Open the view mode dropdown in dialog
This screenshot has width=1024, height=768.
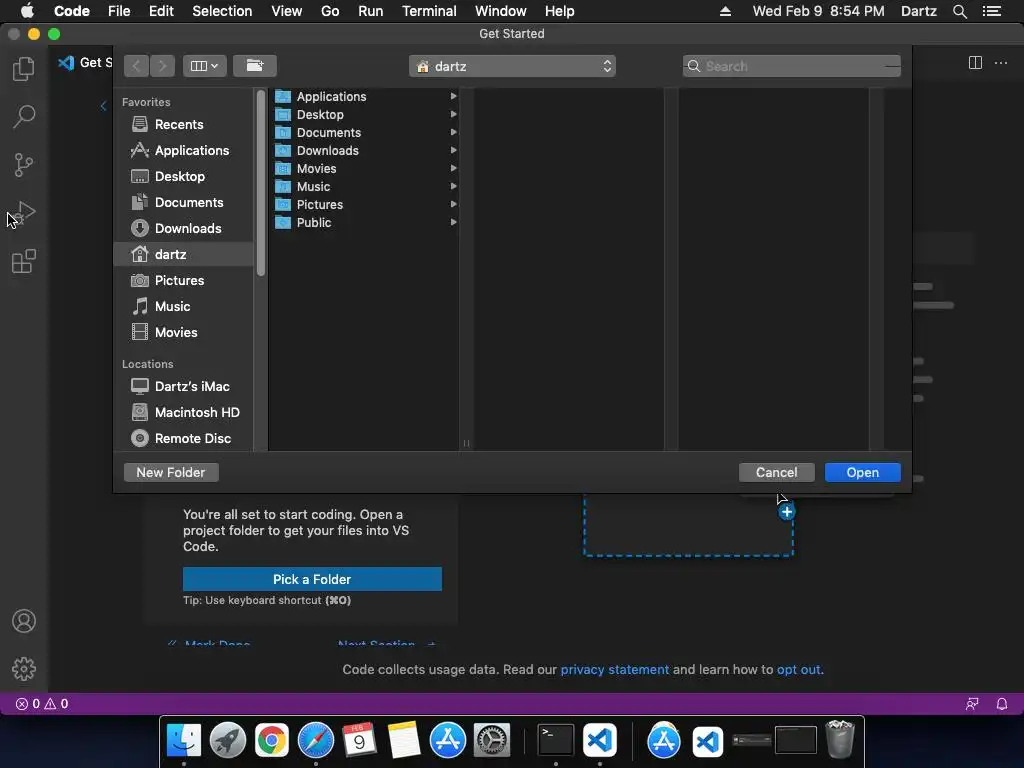[204, 66]
